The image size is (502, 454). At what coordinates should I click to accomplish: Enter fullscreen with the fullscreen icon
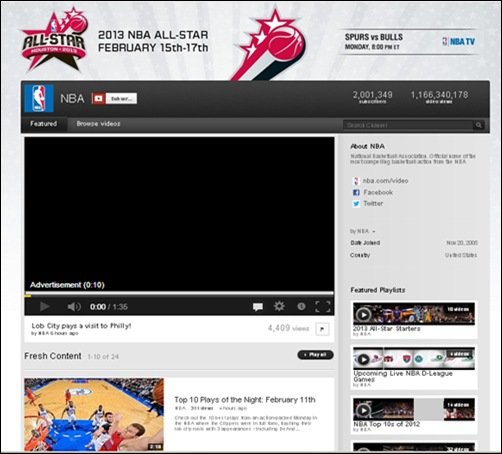tap(323, 306)
